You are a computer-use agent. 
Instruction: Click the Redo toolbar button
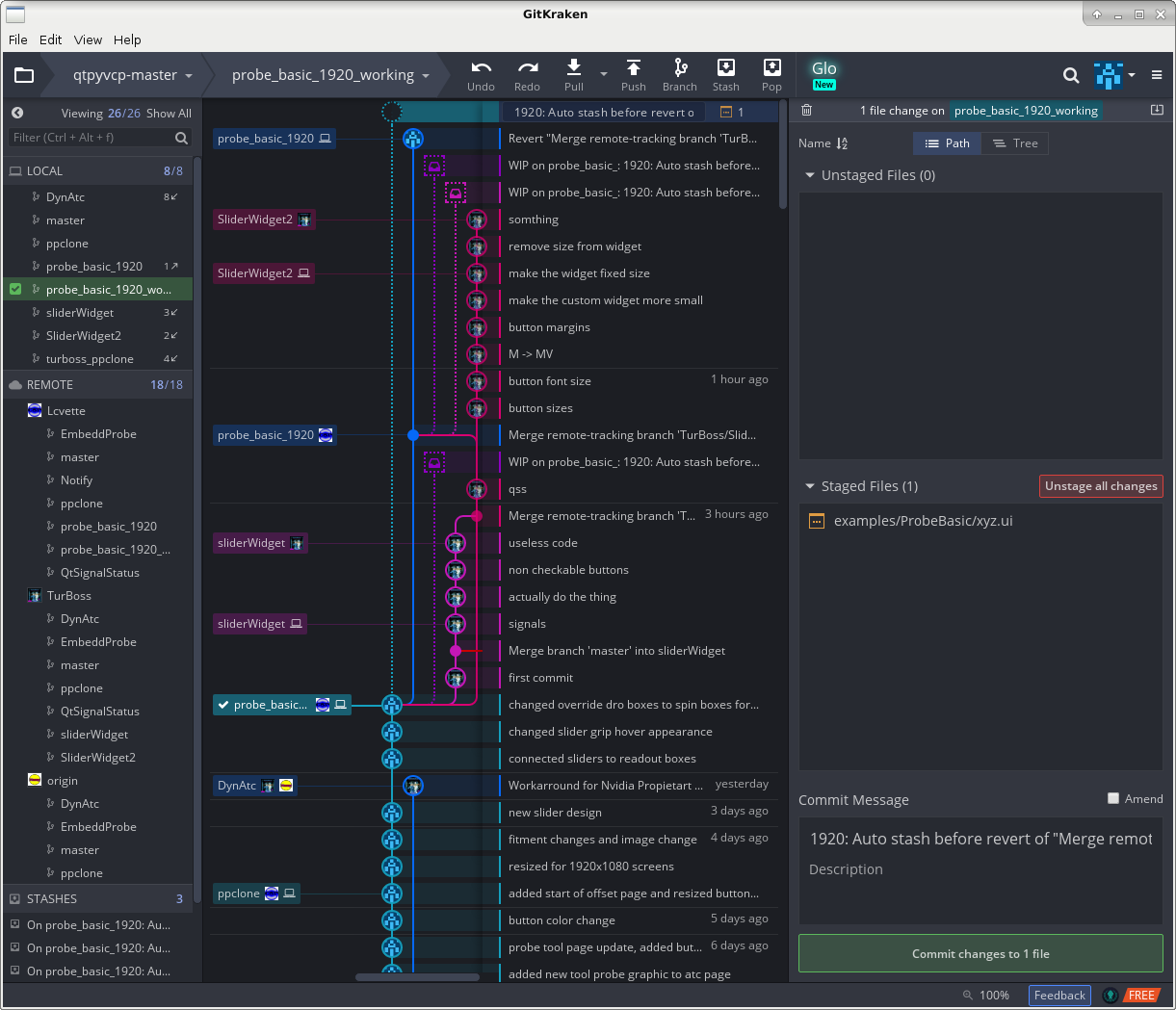[x=527, y=75]
